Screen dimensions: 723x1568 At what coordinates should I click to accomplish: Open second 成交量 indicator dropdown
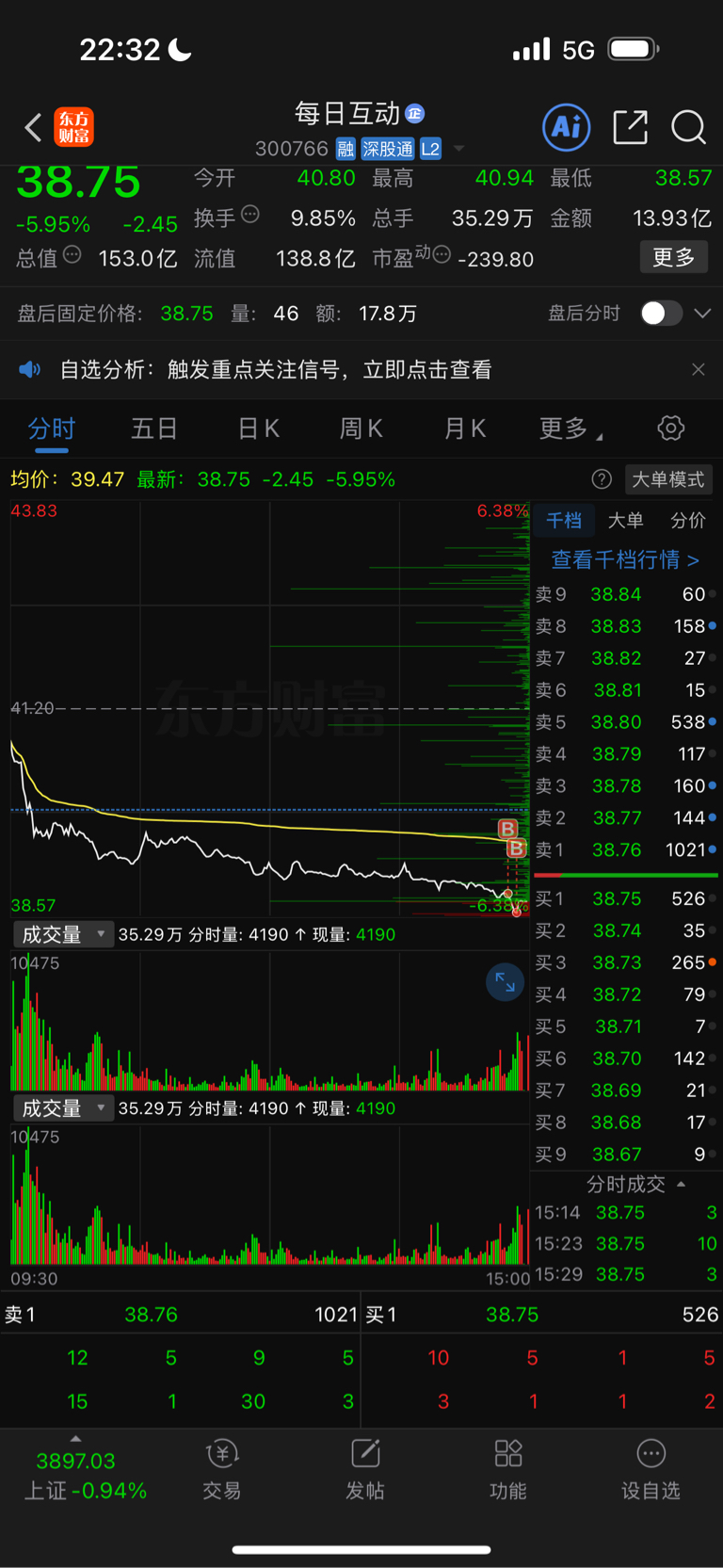pos(62,1108)
